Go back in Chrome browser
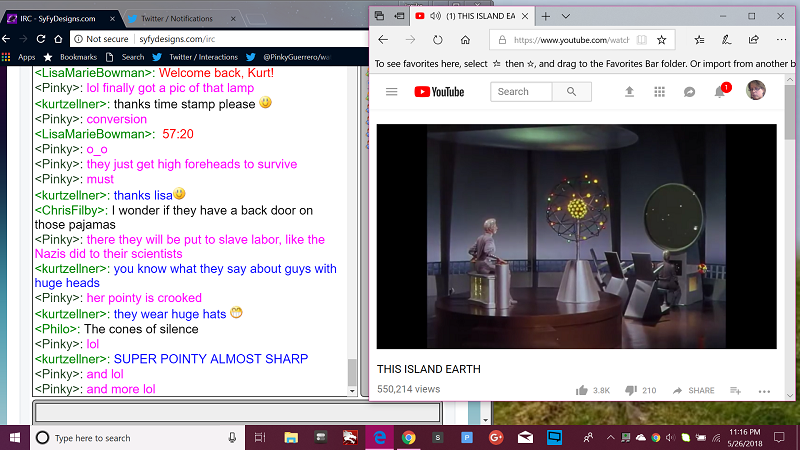Viewport: 800px width, 450px height. coord(6,39)
